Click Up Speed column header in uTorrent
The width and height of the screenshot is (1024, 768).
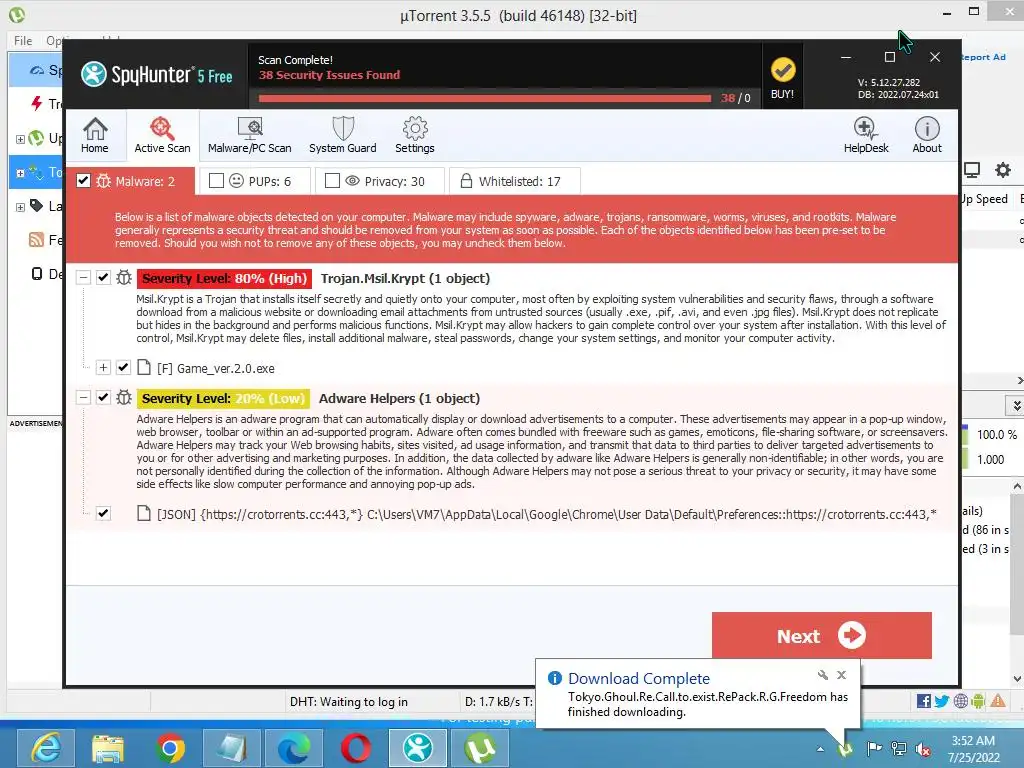click(x=985, y=199)
